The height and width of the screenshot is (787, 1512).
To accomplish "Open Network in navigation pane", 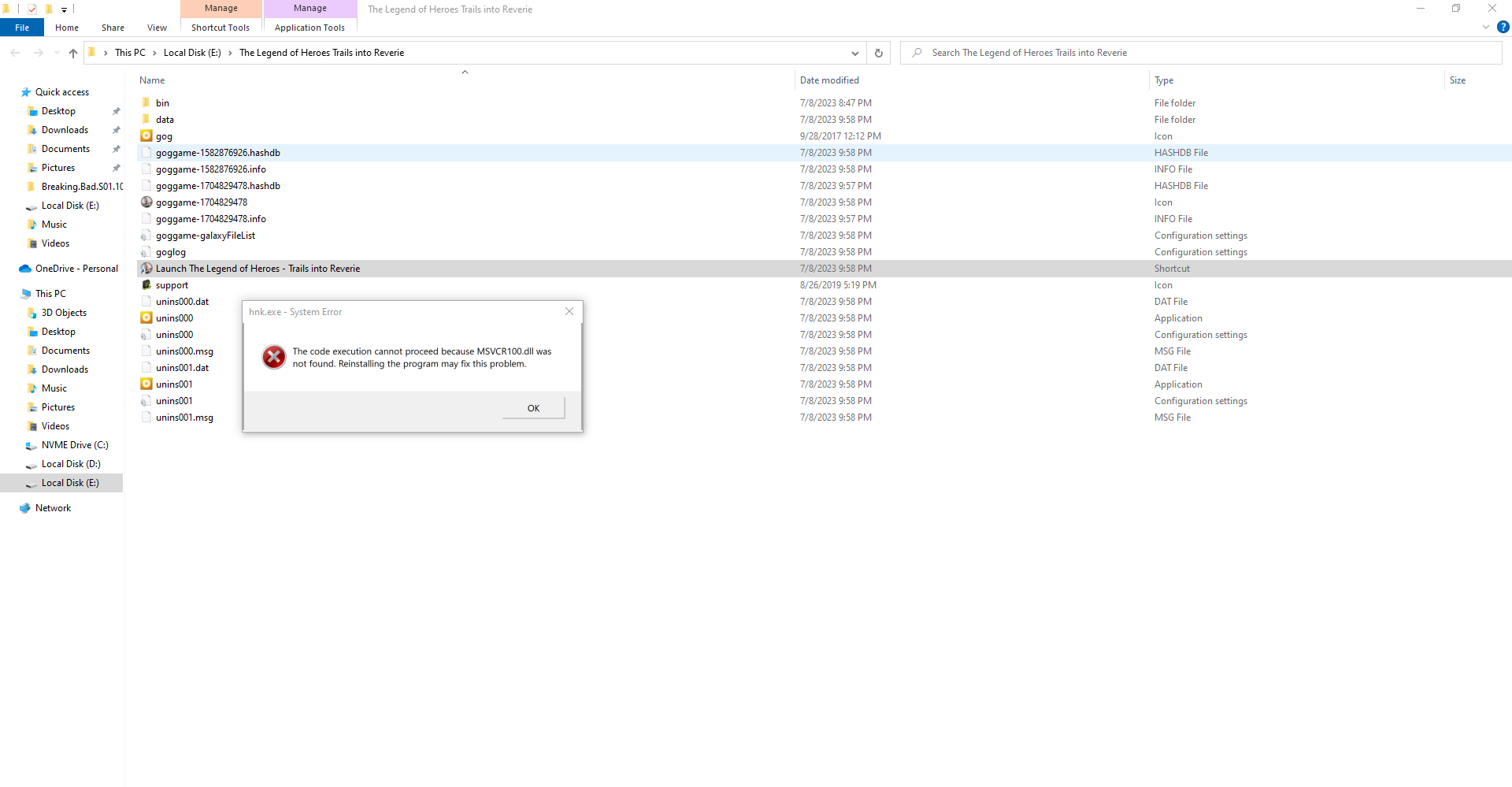I will [53, 508].
